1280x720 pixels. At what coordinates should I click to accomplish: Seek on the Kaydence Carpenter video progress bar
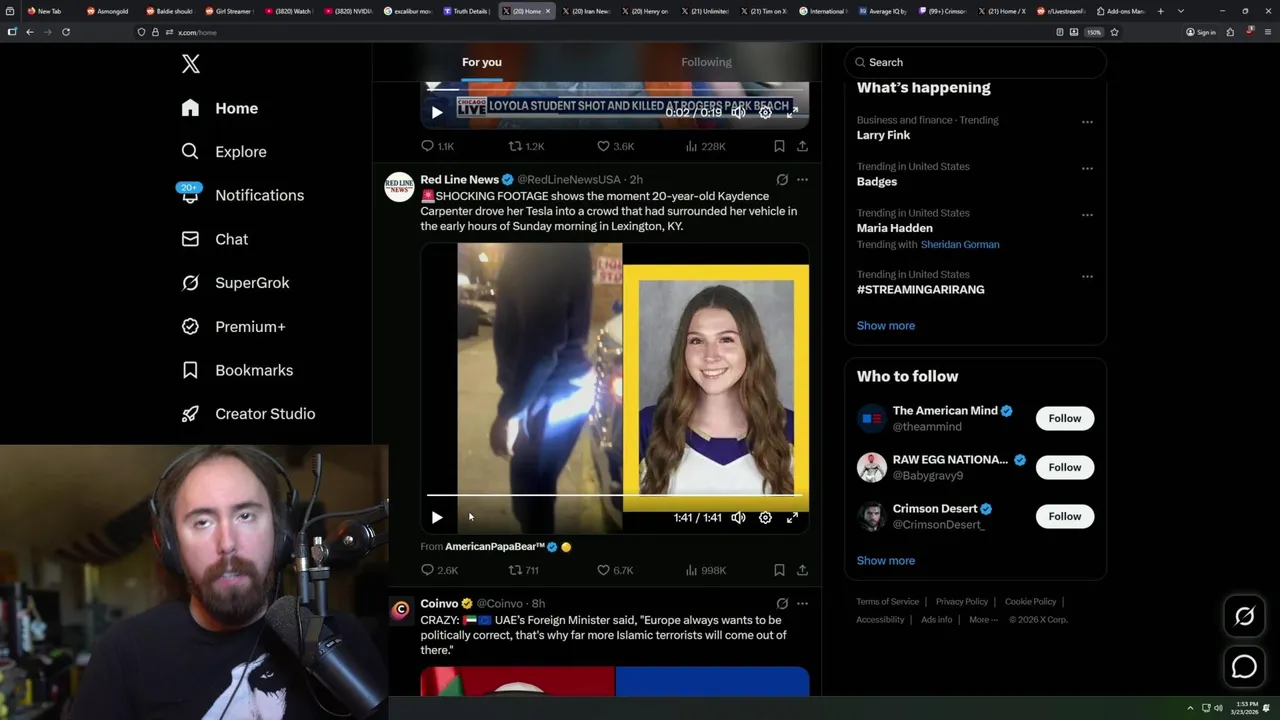pyautogui.click(x=615, y=495)
